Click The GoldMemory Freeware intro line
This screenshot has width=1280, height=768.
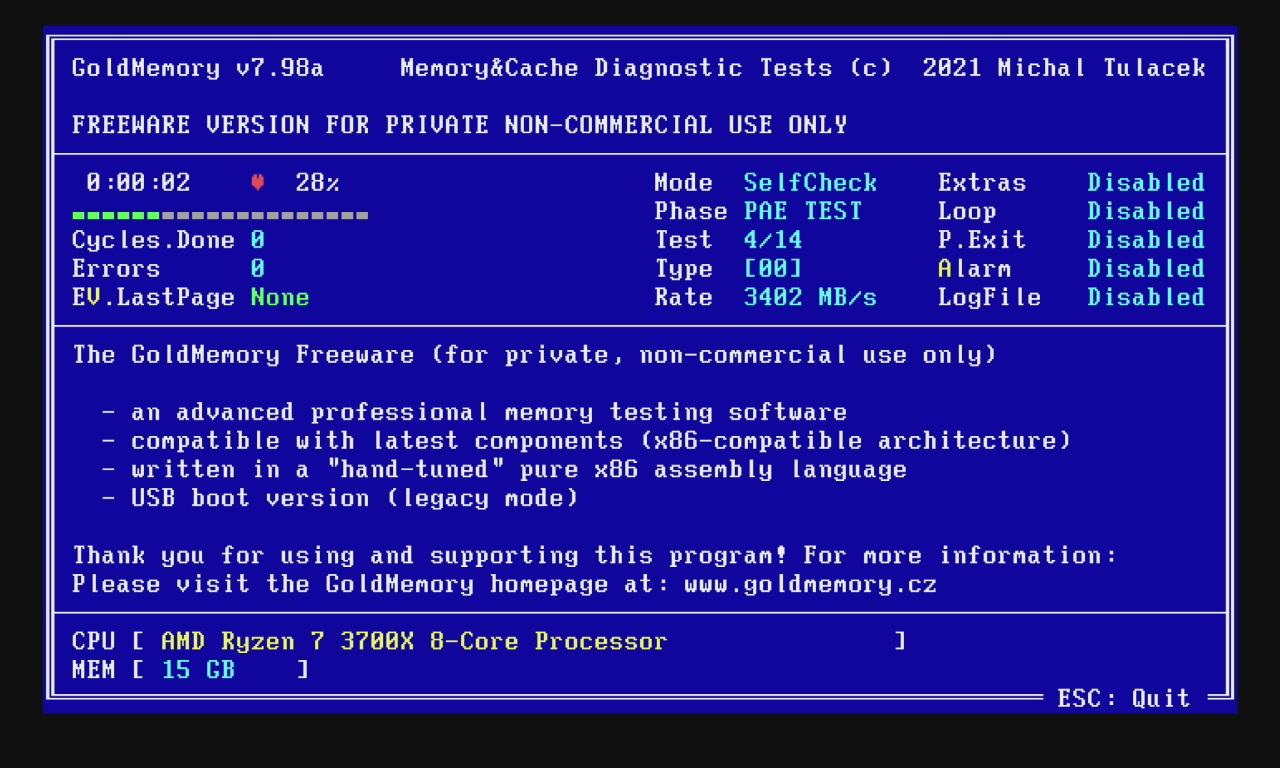coord(535,355)
